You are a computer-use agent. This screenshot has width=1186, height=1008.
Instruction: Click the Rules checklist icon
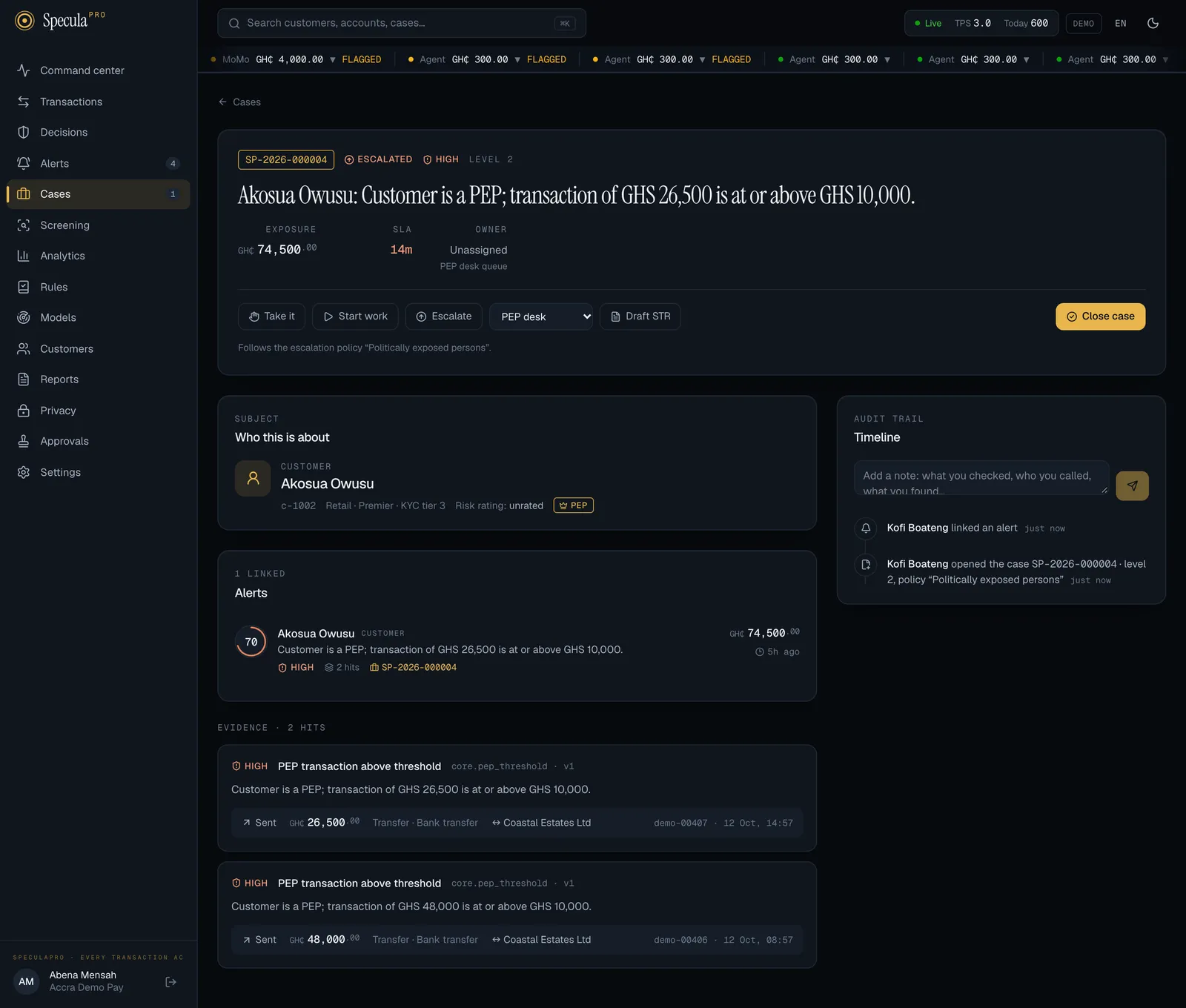pyautogui.click(x=24, y=287)
